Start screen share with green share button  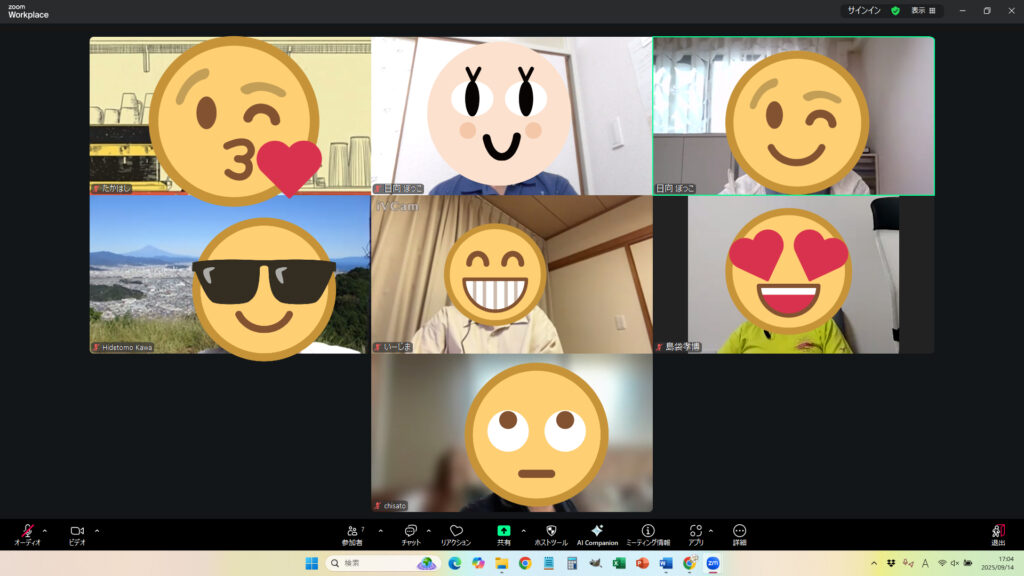(x=504, y=531)
